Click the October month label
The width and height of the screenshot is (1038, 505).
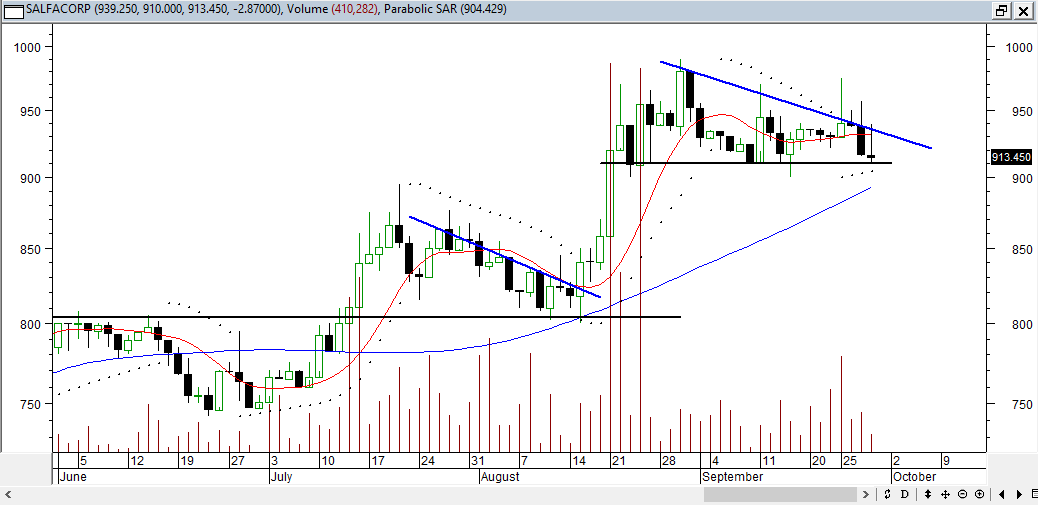tap(914, 477)
